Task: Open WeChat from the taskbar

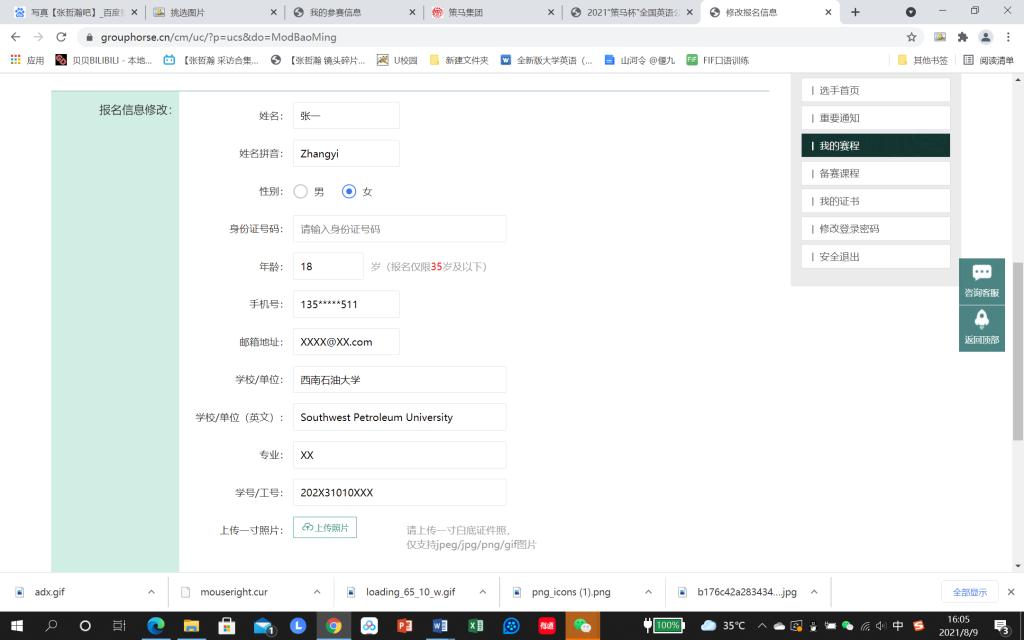Action: (x=582, y=626)
